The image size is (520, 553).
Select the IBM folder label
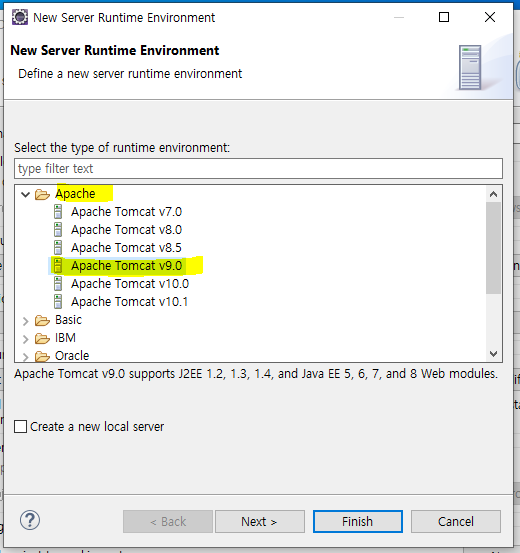pyautogui.click(x=65, y=338)
